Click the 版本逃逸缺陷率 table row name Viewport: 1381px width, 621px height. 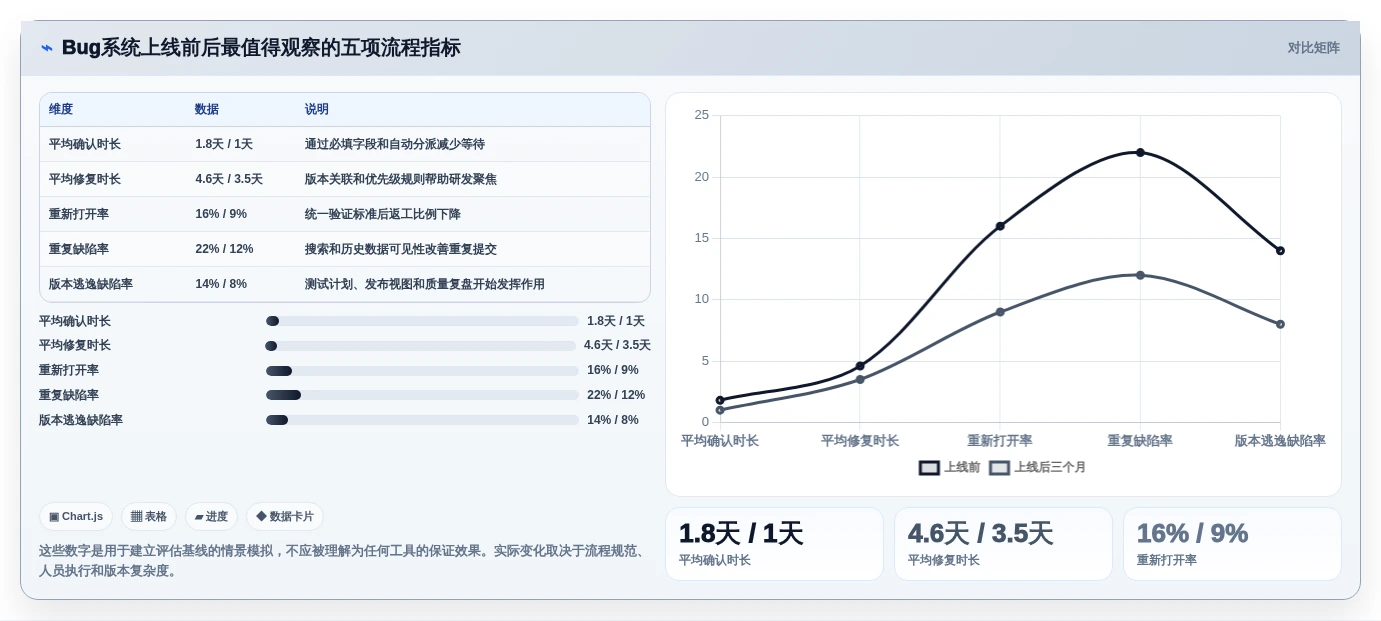coord(91,284)
